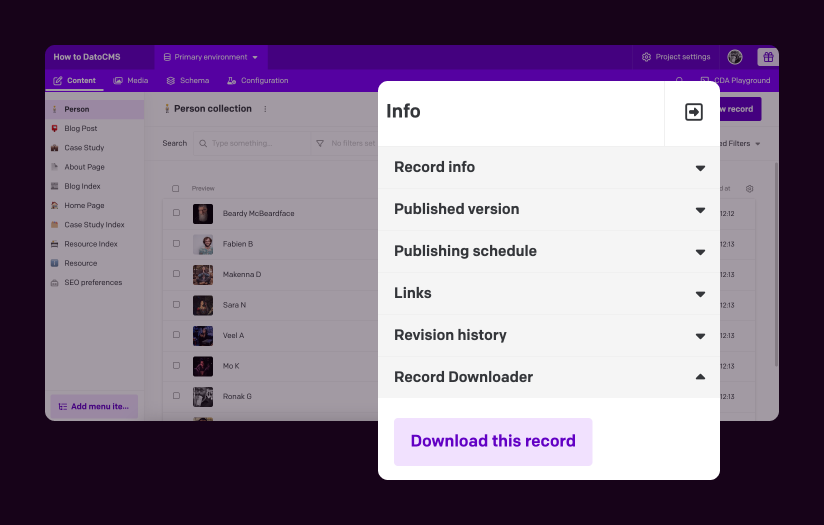This screenshot has width=824, height=525.
Task: Open the gift box icon in the top bar
Action: click(768, 57)
